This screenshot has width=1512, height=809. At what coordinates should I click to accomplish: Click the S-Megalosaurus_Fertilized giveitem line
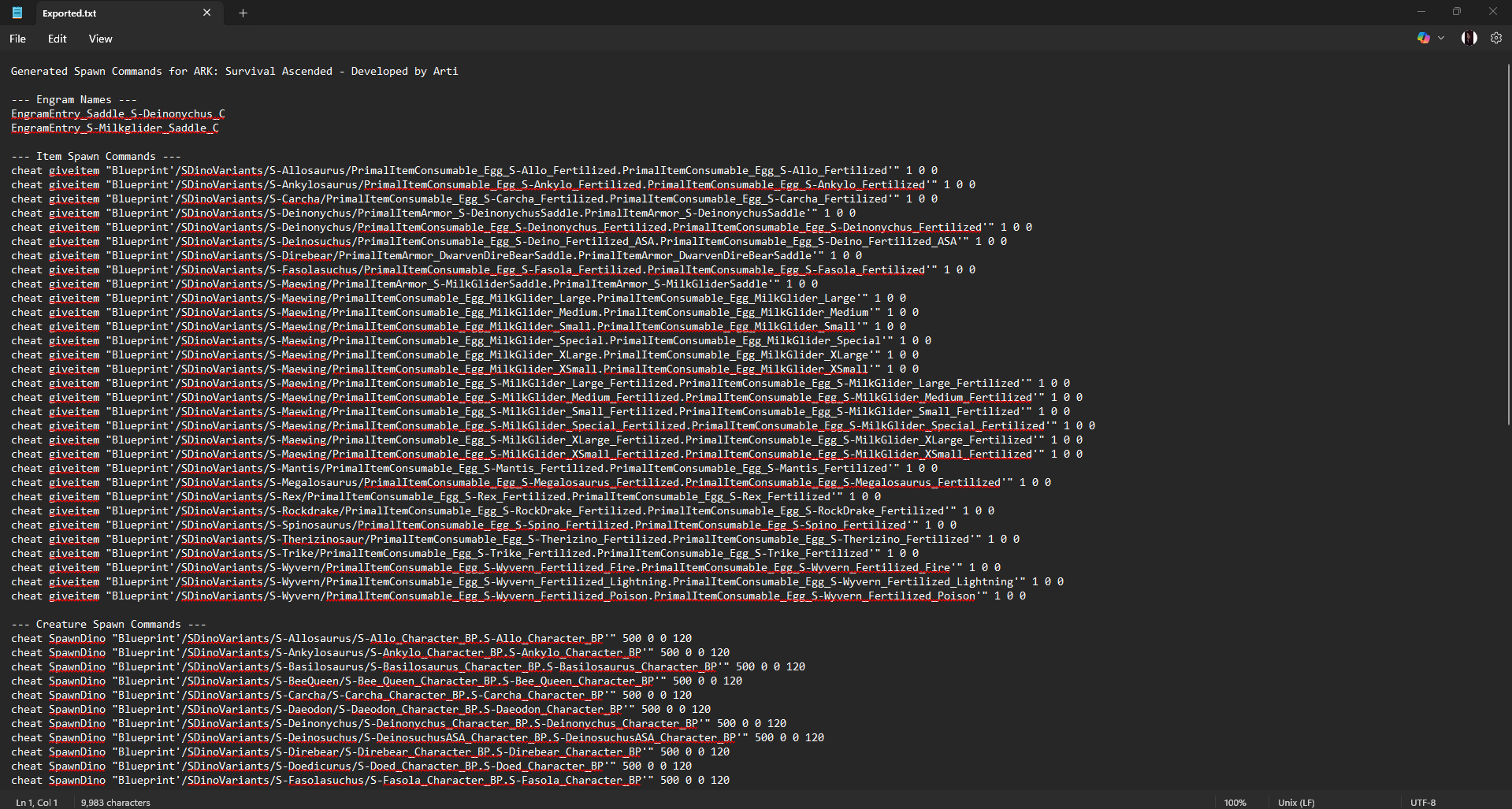point(531,482)
